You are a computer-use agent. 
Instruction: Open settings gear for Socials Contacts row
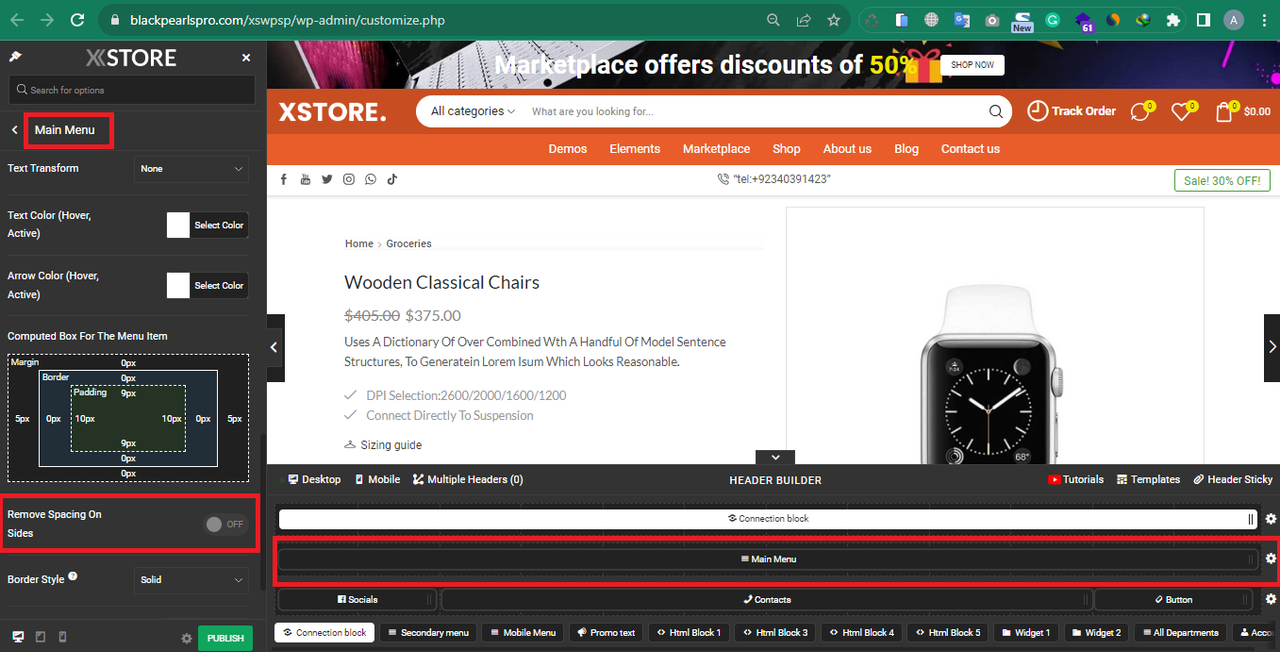pos(1271,599)
